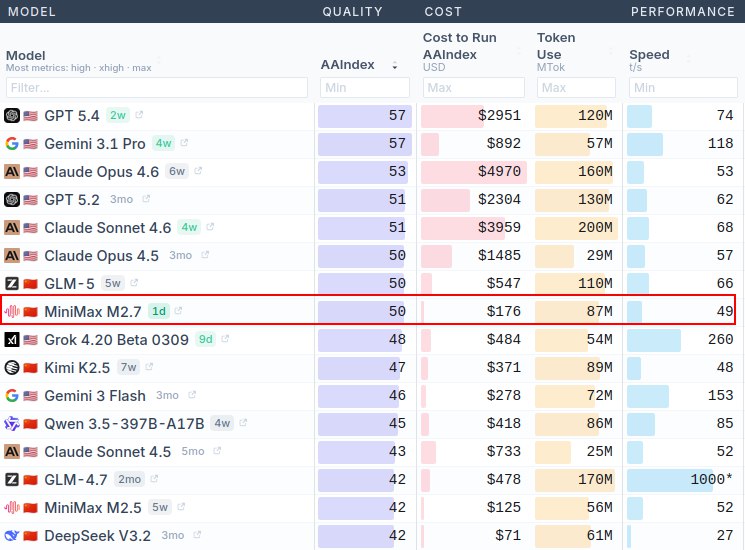Click the Token Use column header
745x550 pixels.
pyautogui.click(x=556, y=46)
